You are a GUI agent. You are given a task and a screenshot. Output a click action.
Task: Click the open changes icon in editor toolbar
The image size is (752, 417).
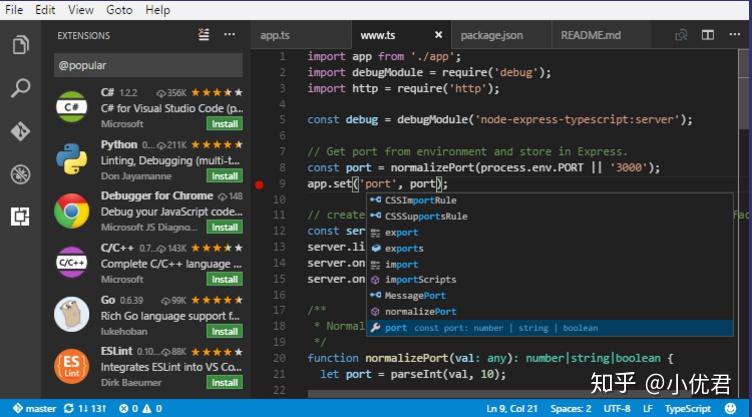(x=681, y=35)
